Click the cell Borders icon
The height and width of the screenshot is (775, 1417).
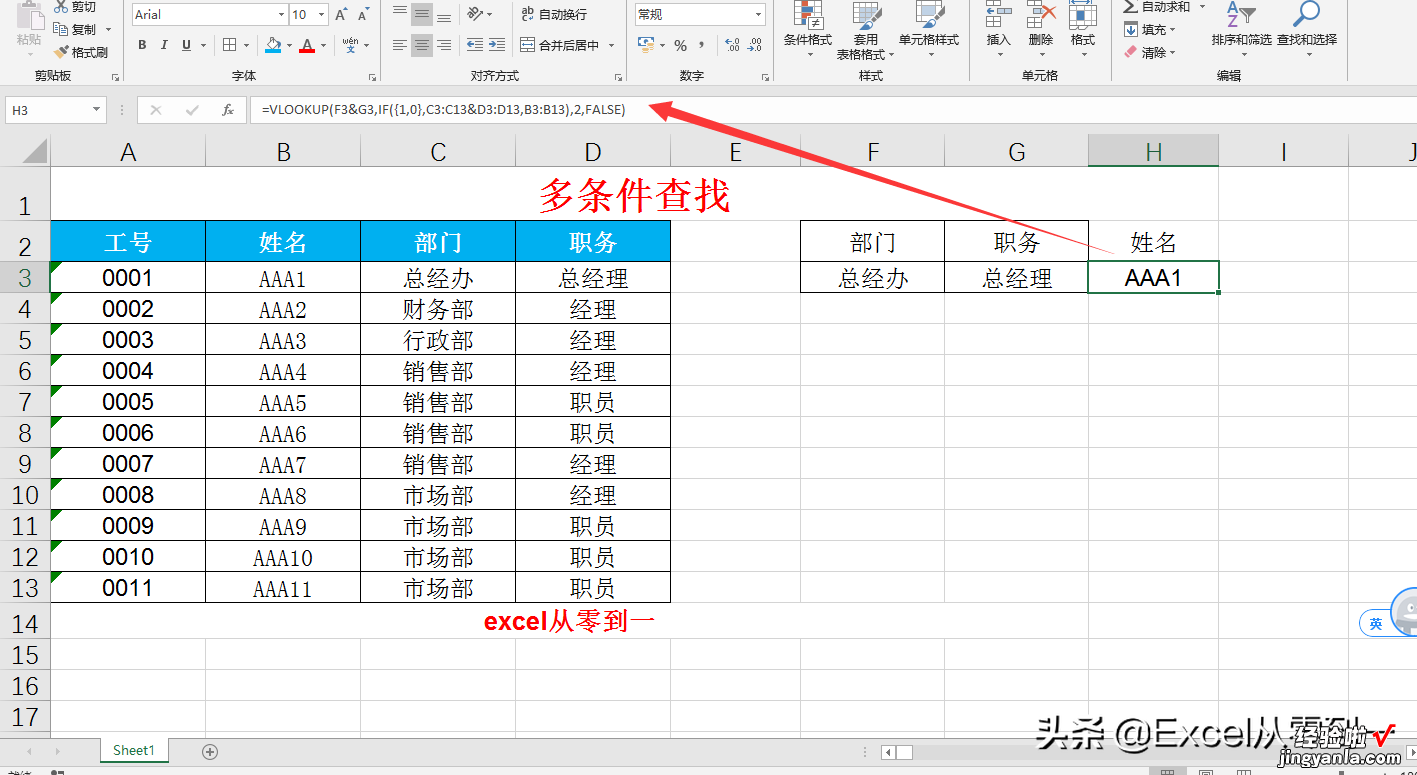(230, 45)
